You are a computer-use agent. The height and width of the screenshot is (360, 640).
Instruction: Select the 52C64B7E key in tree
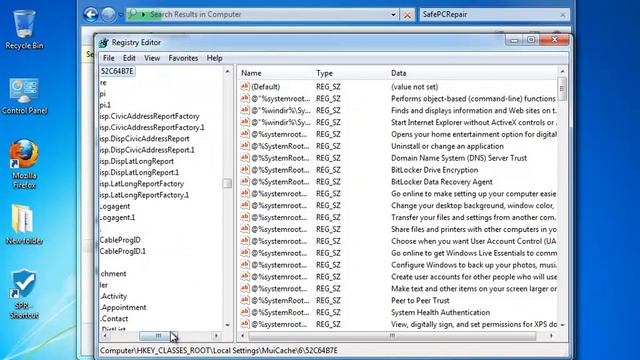117,71
